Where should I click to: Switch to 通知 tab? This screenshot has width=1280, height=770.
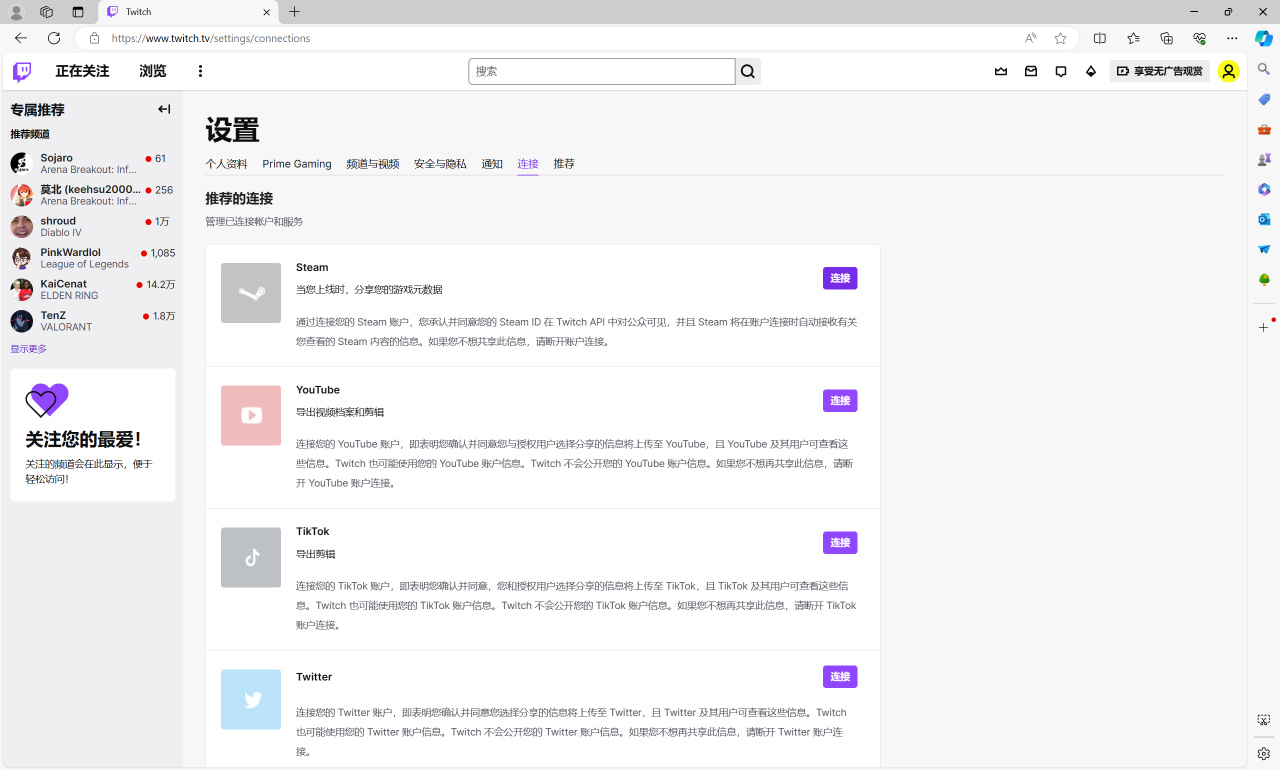pyautogui.click(x=492, y=164)
